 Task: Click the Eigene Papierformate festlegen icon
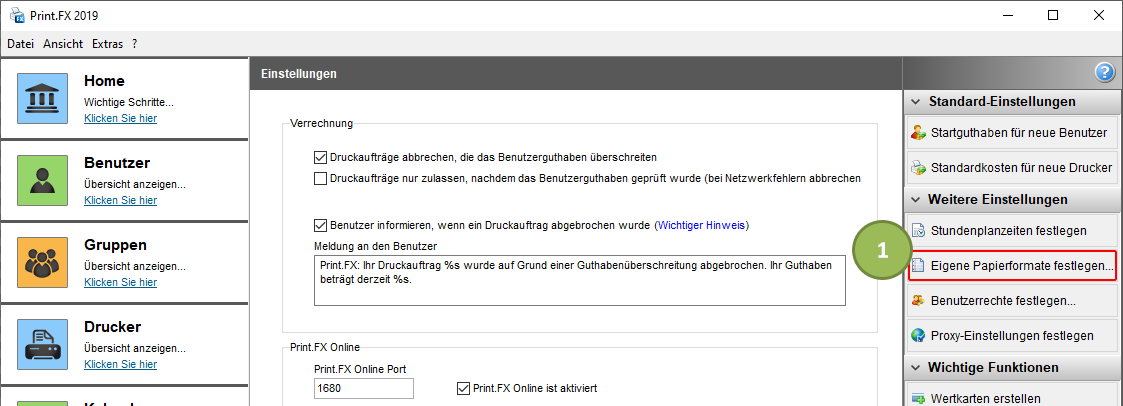(x=918, y=266)
